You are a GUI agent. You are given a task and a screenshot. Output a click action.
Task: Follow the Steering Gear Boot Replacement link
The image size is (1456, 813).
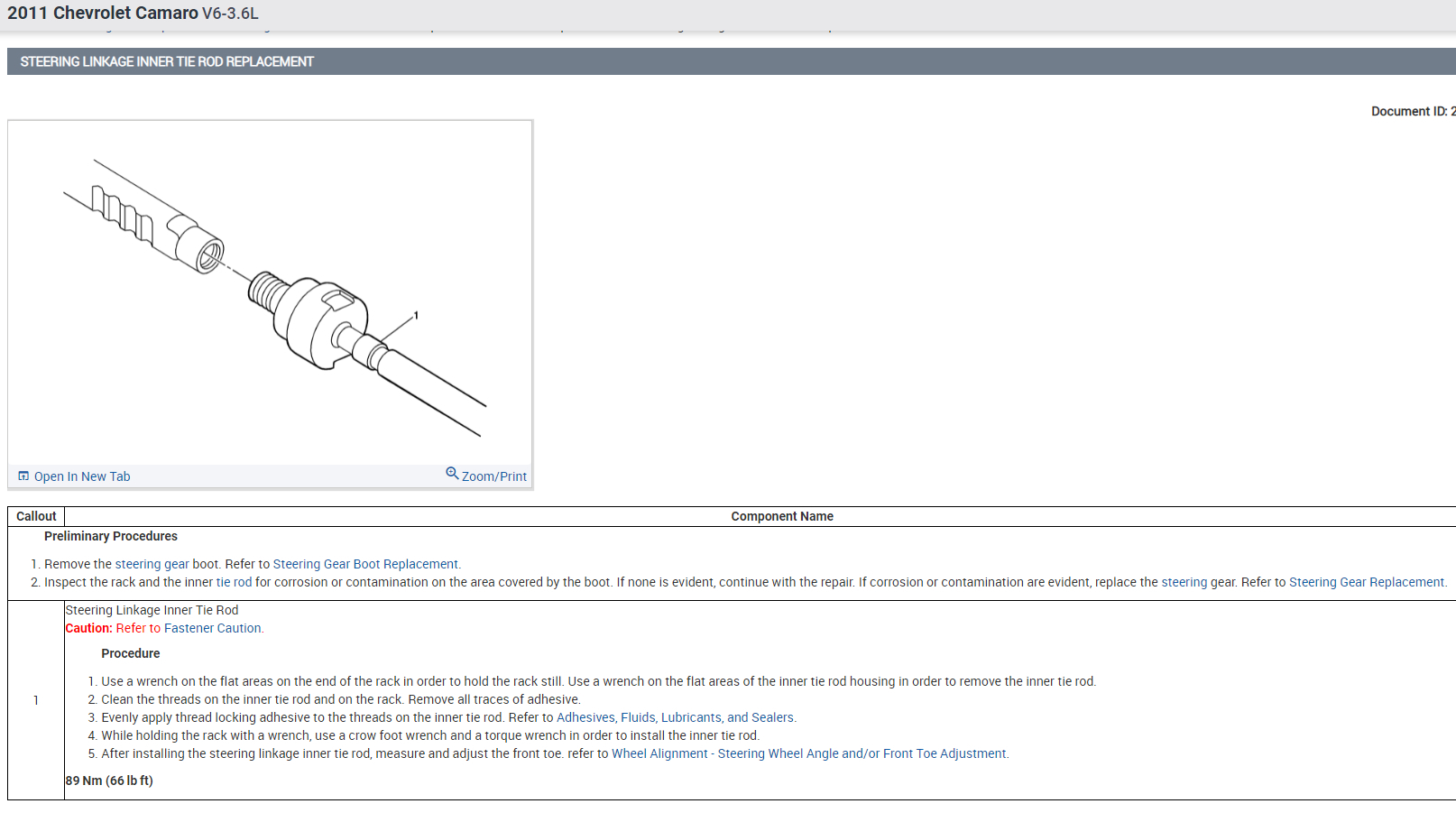point(365,564)
